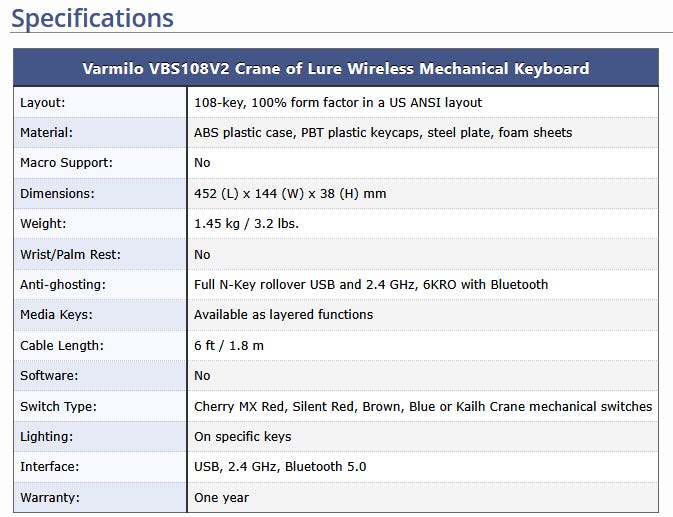Click the Anti-ghosting: label
This screenshot has width=673, height=517.
[63, 284]
